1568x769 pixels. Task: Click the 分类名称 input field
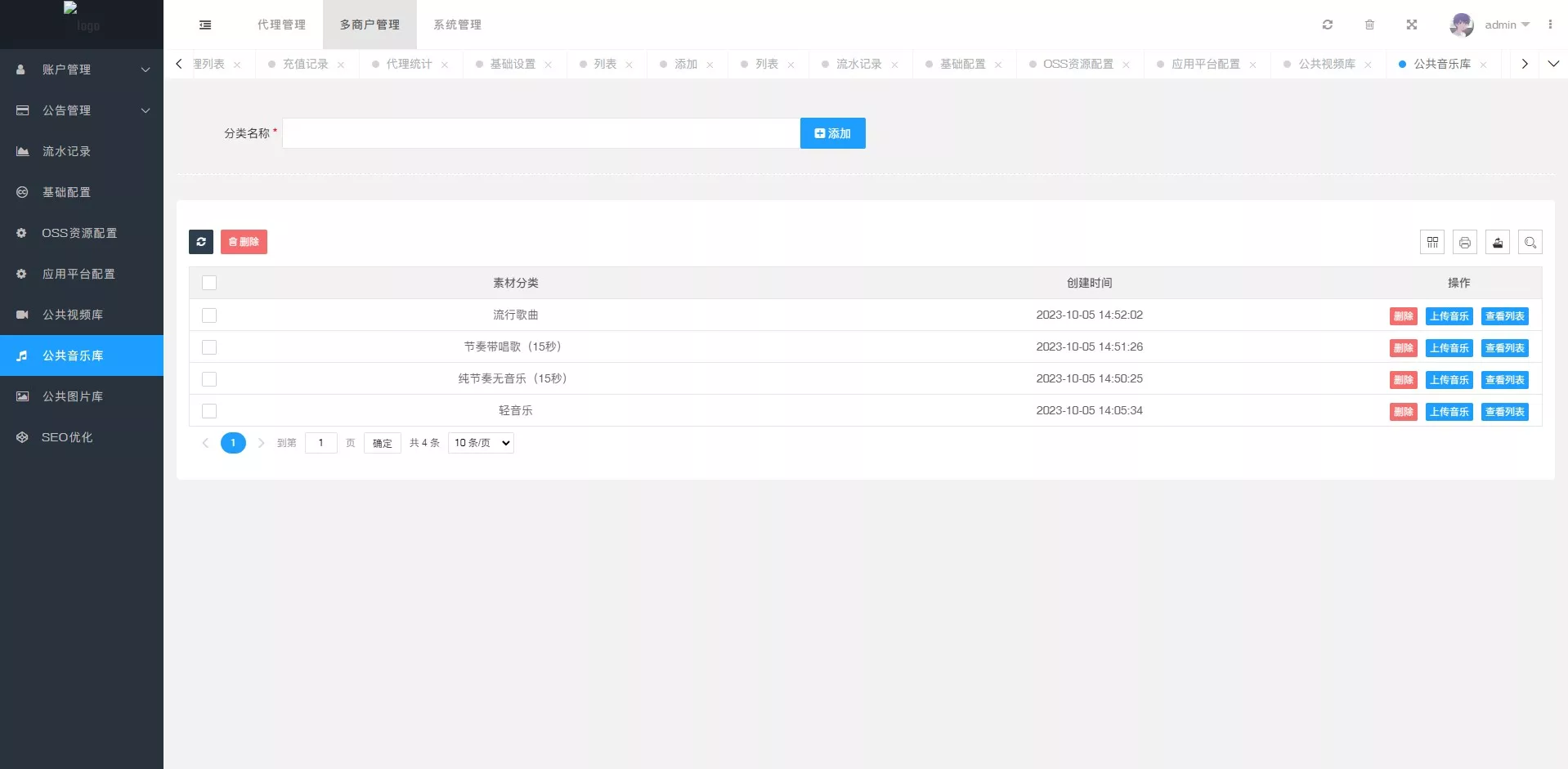(540, 133)
